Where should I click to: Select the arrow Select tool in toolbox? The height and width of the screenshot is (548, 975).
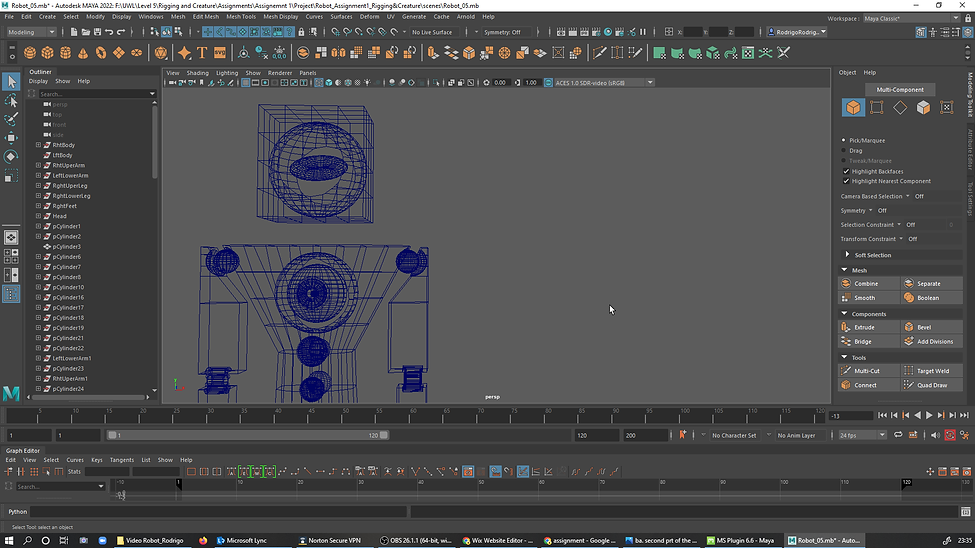click(11, 81)
